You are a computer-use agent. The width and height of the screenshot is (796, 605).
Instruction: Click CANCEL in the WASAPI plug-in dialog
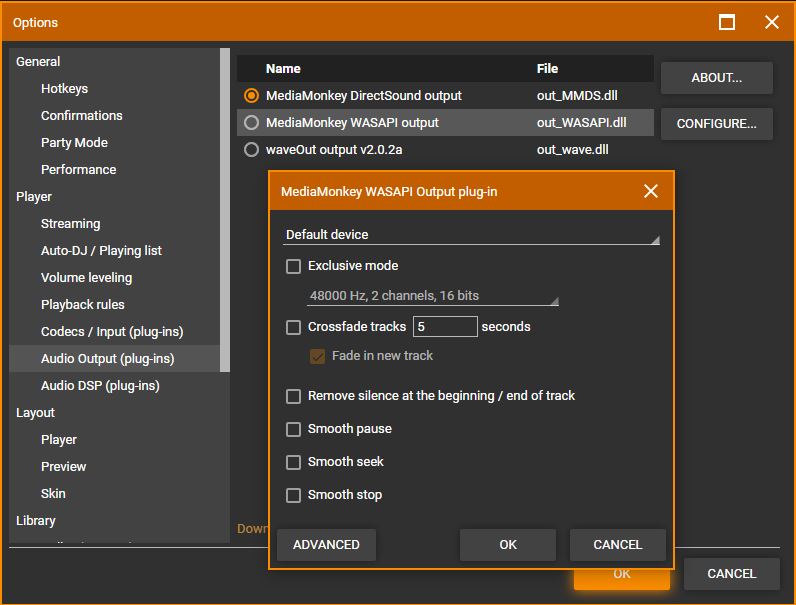pyautogui.click(x=618, y=545)
